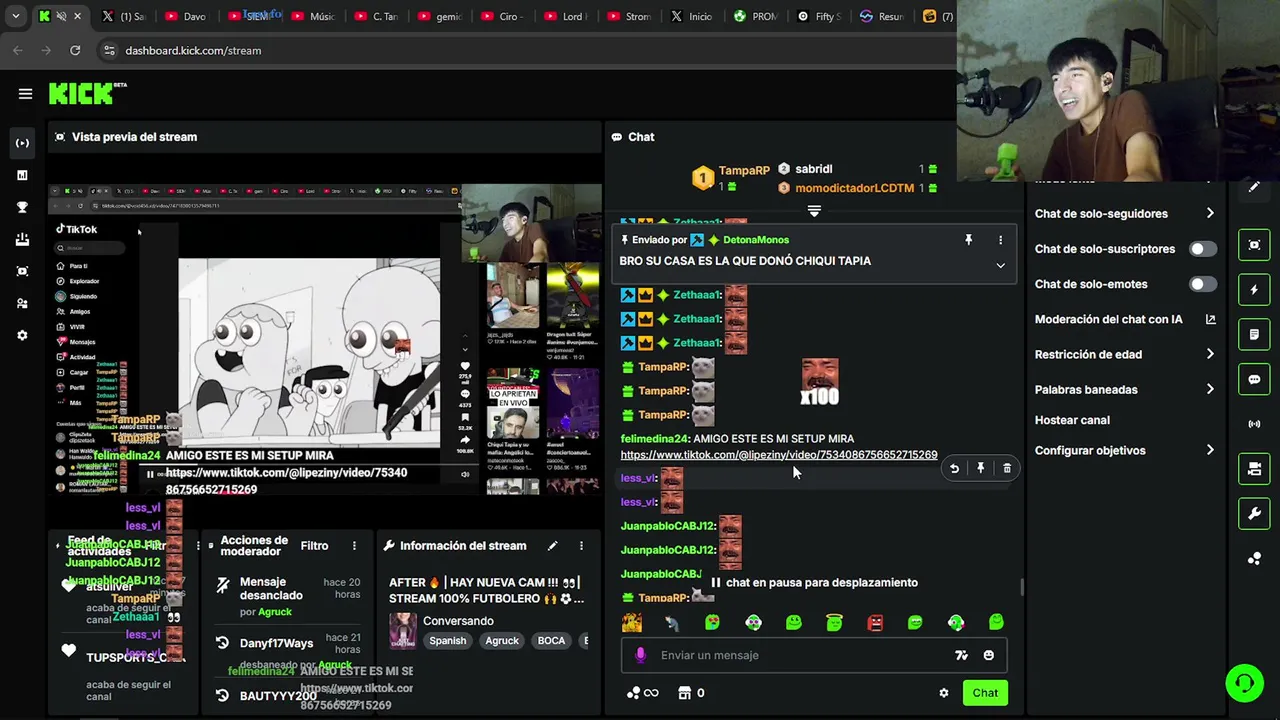Open Moderación del chat con IA
Image resolution: width=1280 pixels, height=720 pixels.
pyautogui.click(x=1124, y=319)
